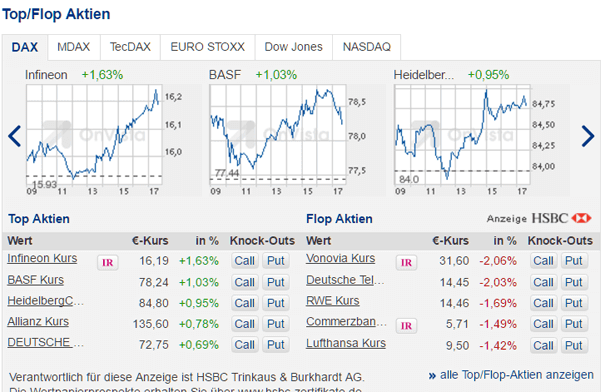This screenshot has width=610, height=392.
Task: Click the IR icon next to Infineon Kurs
Action: click(108, 262)
